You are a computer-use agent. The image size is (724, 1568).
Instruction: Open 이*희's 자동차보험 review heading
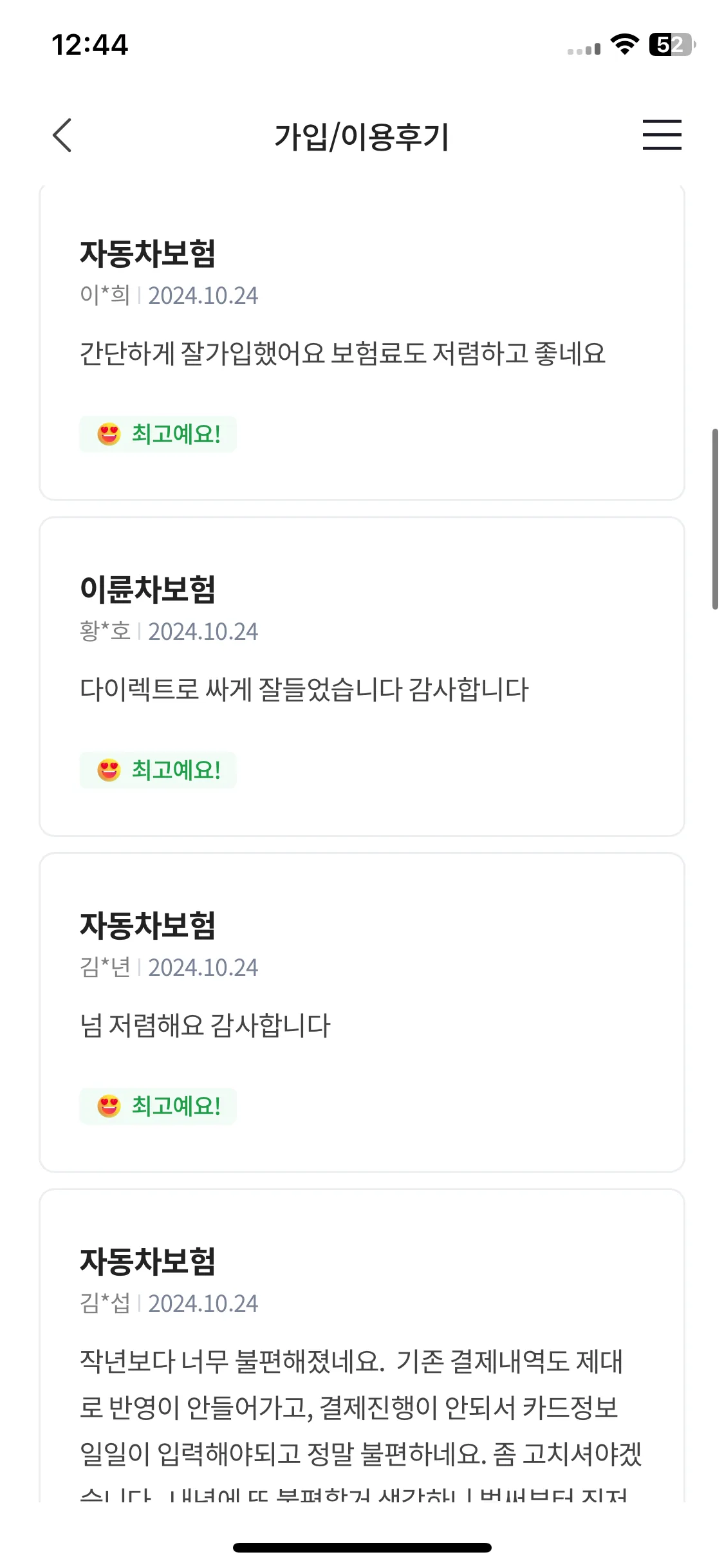147,253
